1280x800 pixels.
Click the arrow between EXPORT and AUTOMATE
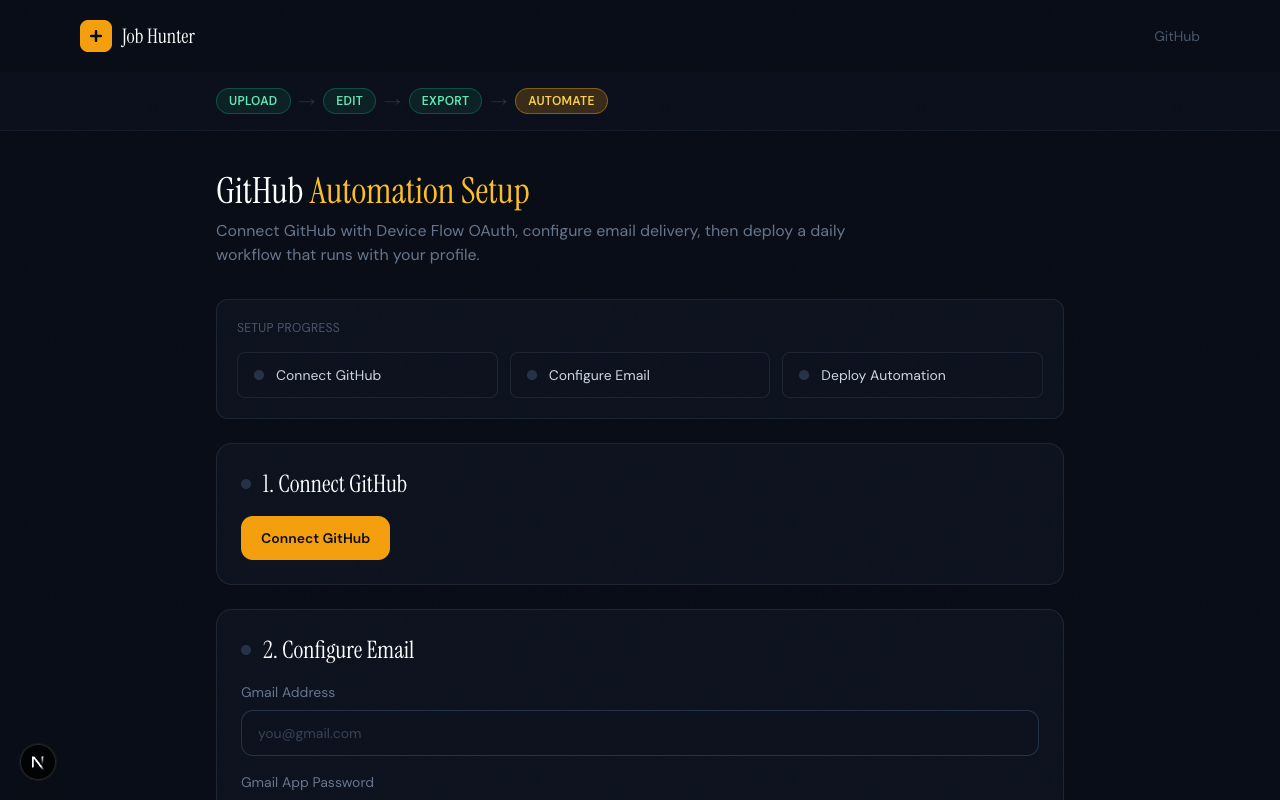(x=498, y=100)
